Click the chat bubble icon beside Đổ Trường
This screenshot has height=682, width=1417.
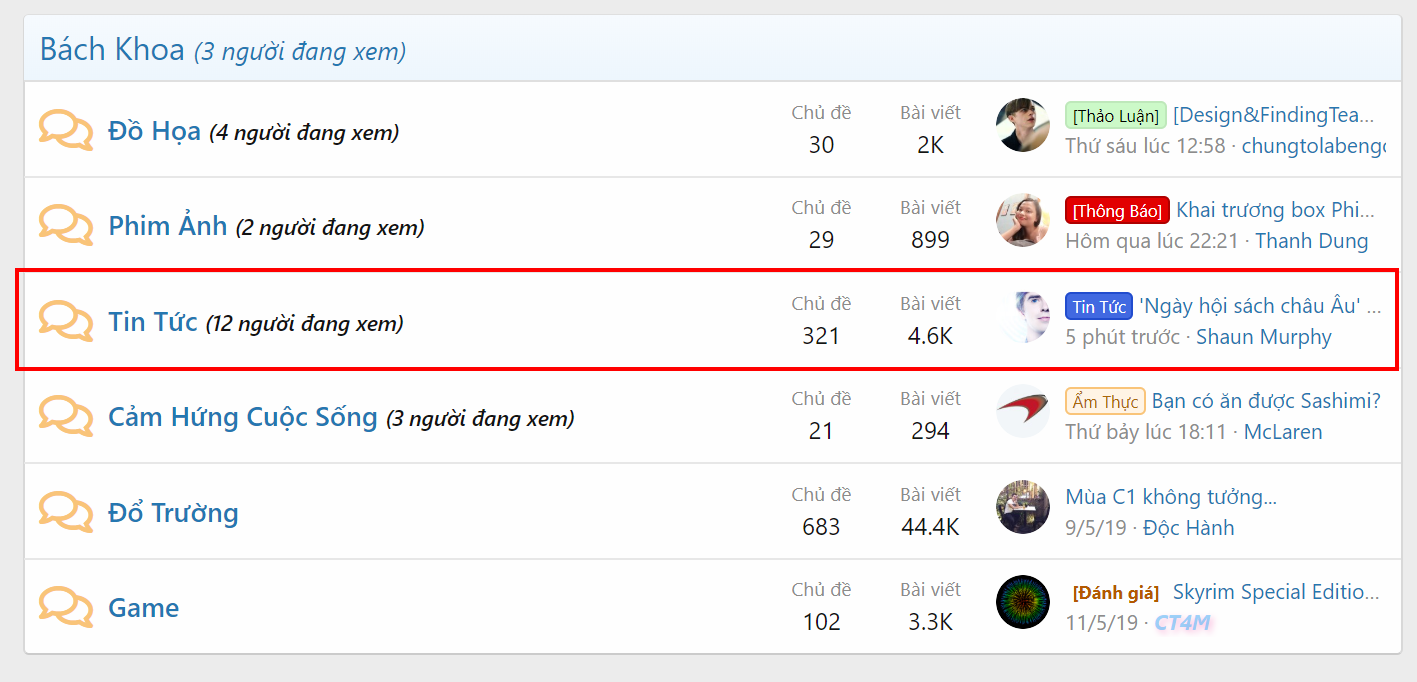pos(66,512)
